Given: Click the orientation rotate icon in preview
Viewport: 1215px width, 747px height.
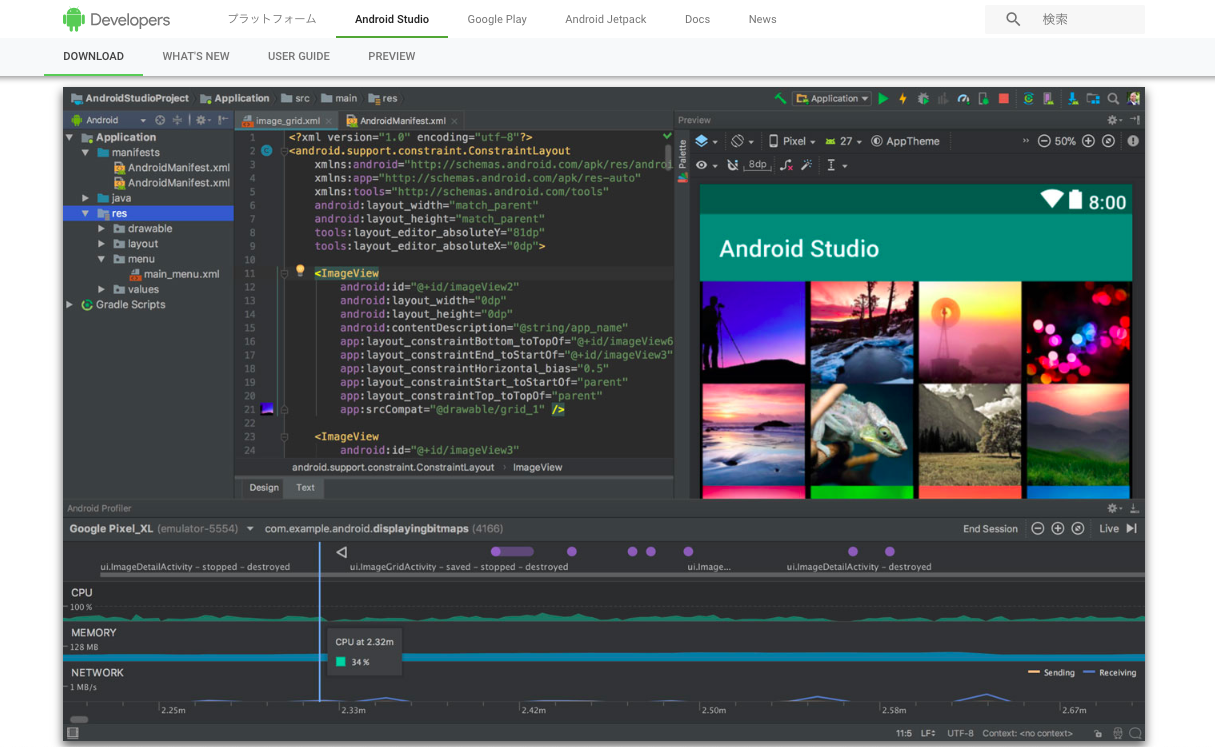Looking at the screenshot, I should 740,141.
